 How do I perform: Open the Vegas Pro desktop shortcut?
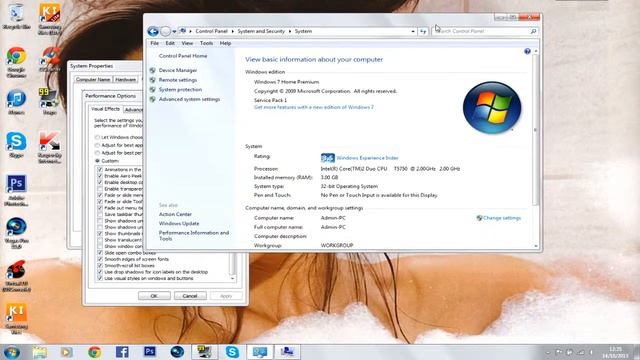pos(16,233)
